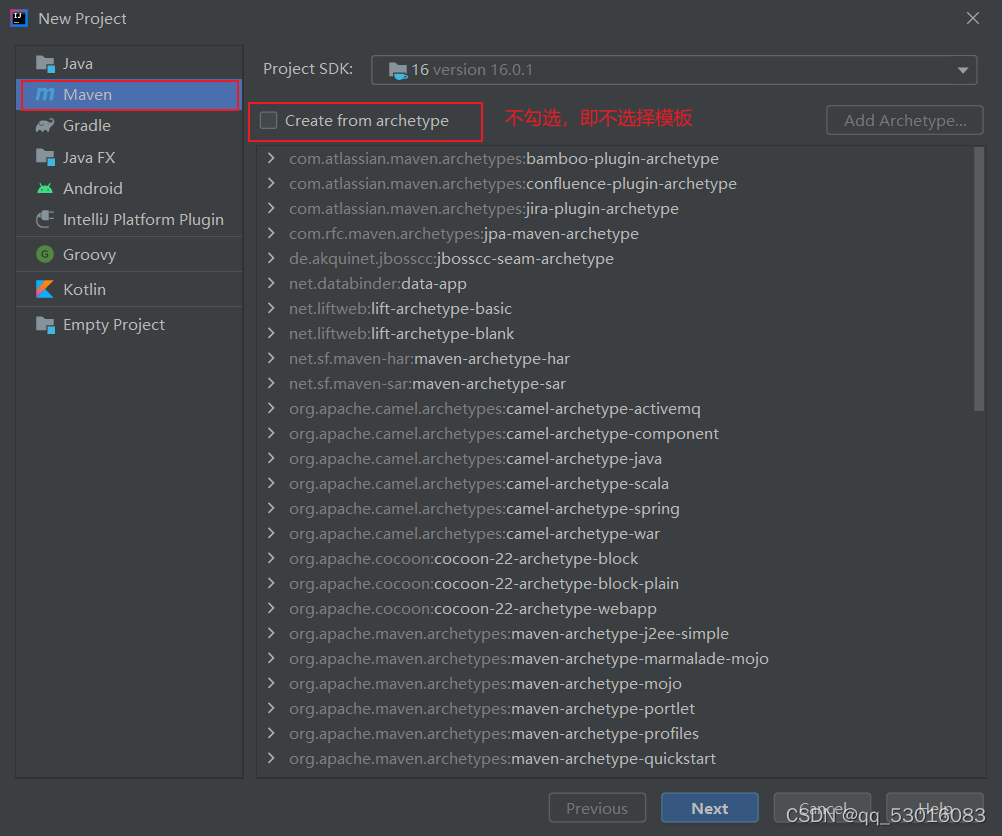Click the Java folder icon in sidebar

pyautogui.click(x=45, y=64)
